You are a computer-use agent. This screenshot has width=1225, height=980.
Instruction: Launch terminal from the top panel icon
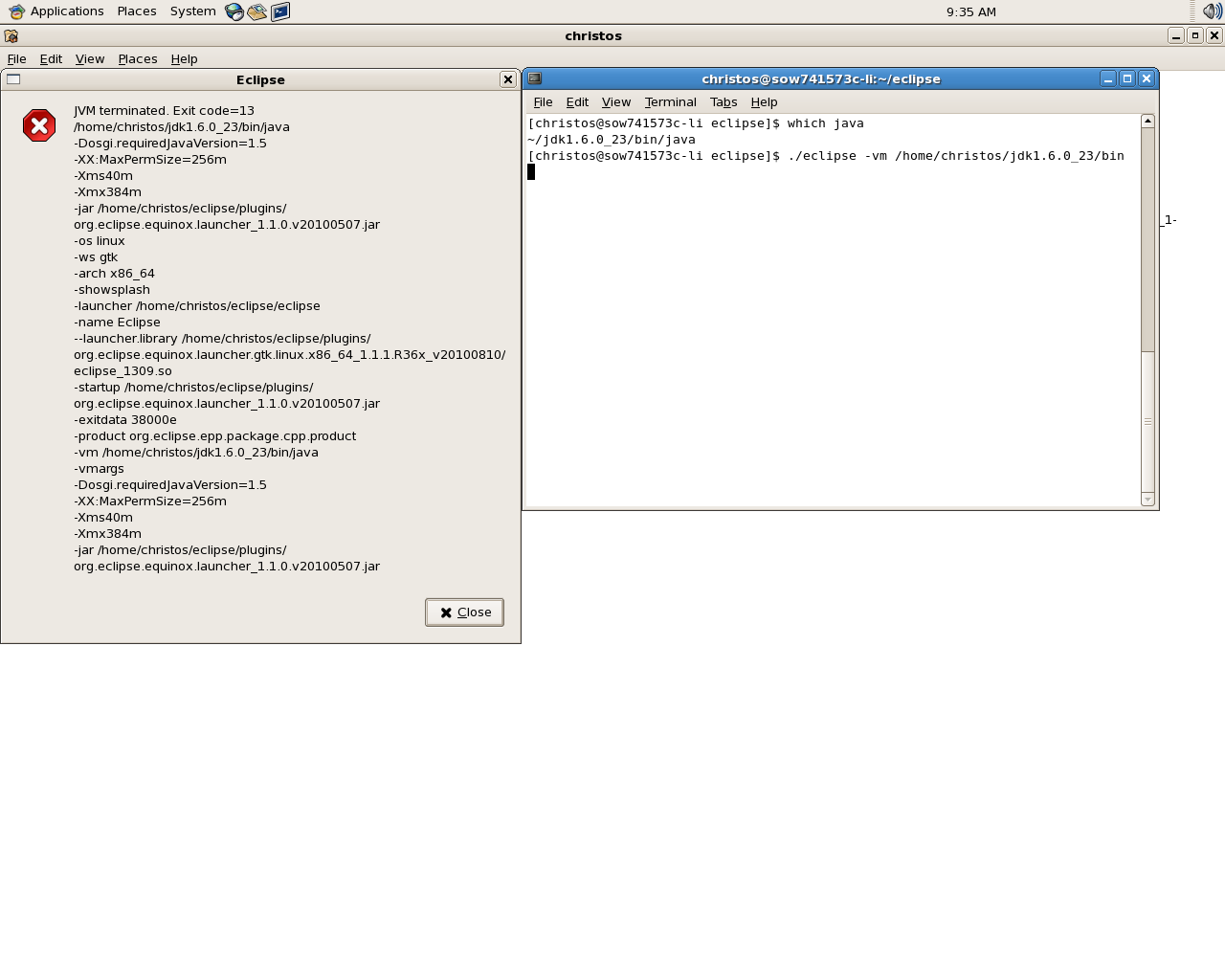(x=280, y=11)
